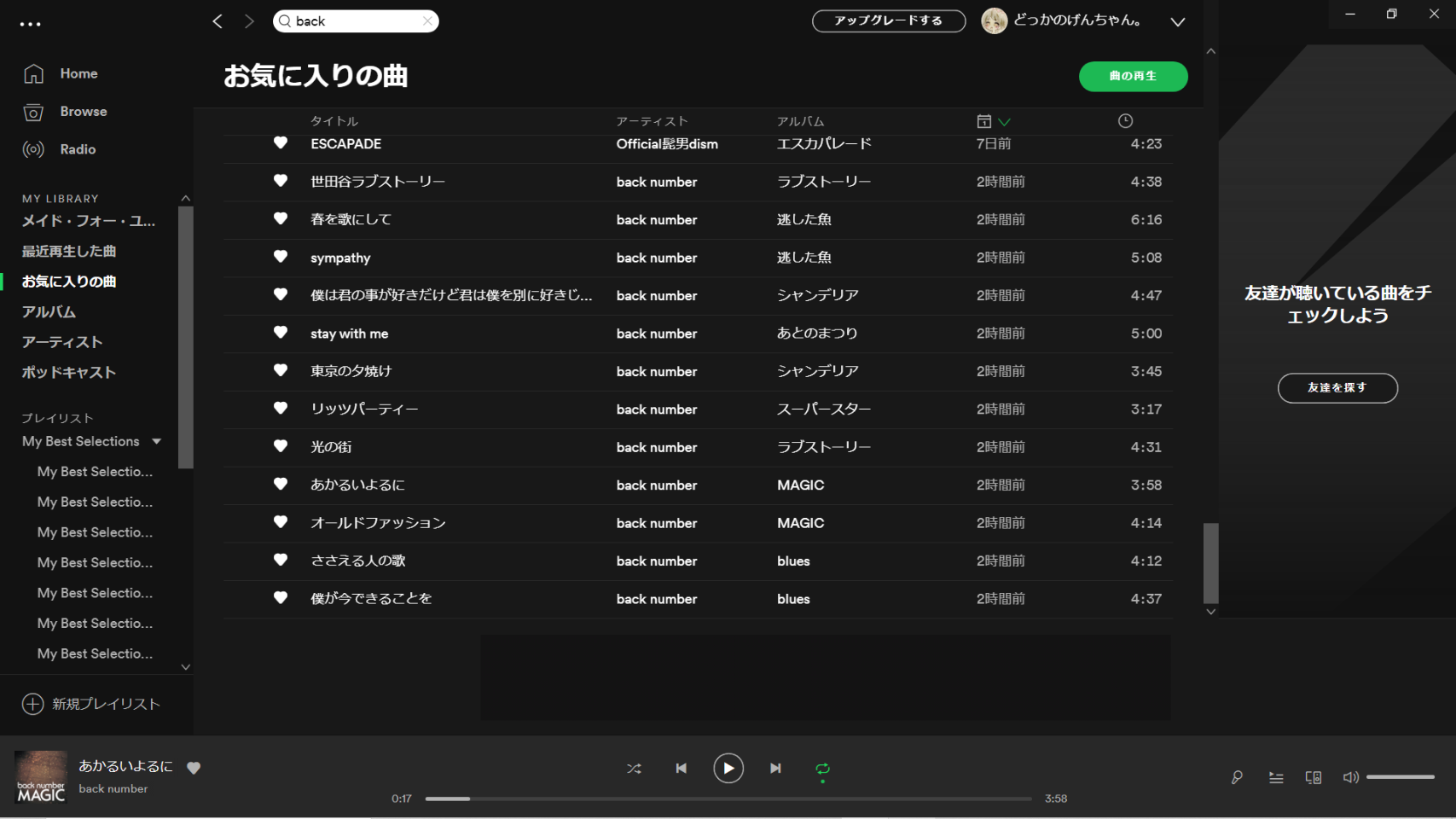The image size is (1456, 819).
Task: Open Browse in the sidebar
Action: pos(84,112)
